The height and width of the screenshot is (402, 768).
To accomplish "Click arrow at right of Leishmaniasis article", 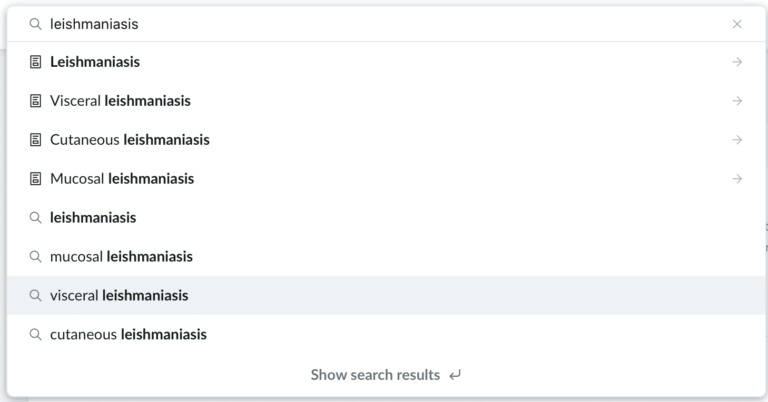I will (737, 62).
